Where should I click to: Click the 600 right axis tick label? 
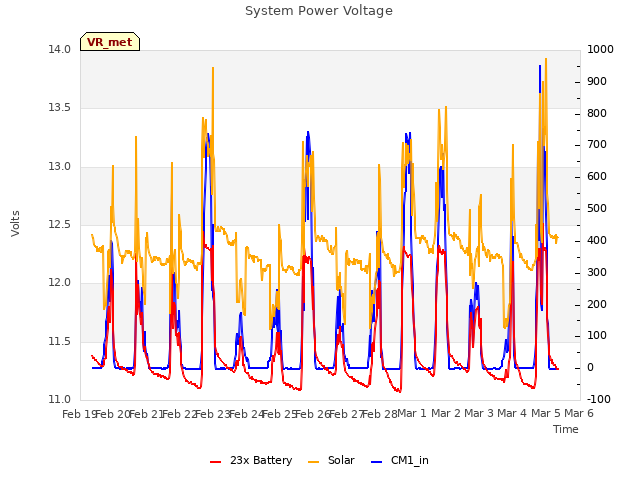[597, 176]
